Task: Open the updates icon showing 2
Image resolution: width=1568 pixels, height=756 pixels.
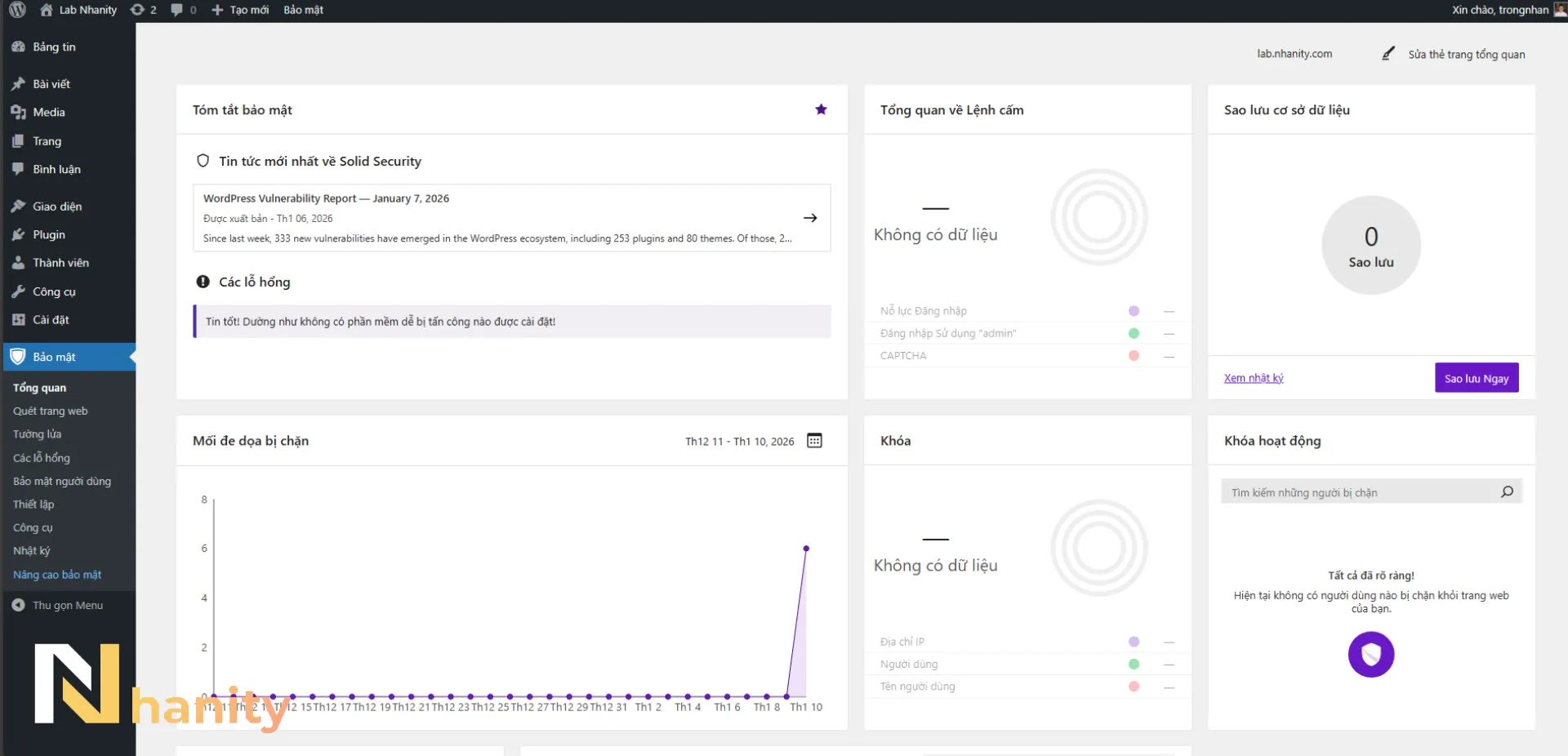Action: tap(143, 10)
